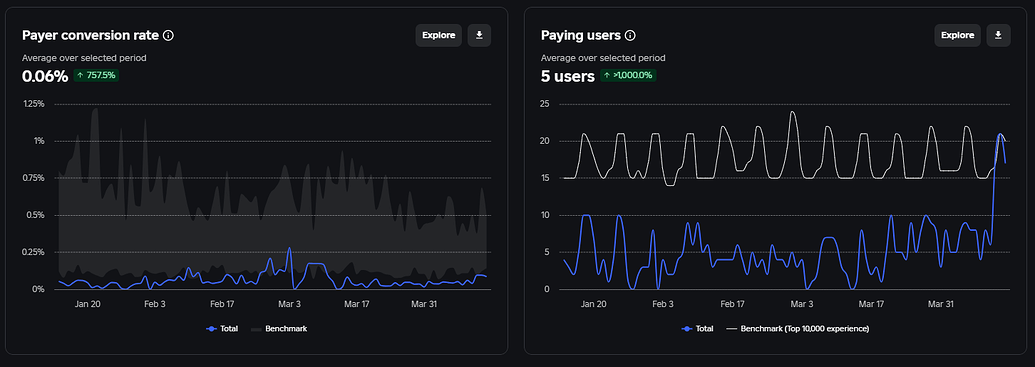The width and height of the screenshot is (1035, 367).
Task: Click Feb 3 label on Payer conversion chart
Action: pos(154,304)
